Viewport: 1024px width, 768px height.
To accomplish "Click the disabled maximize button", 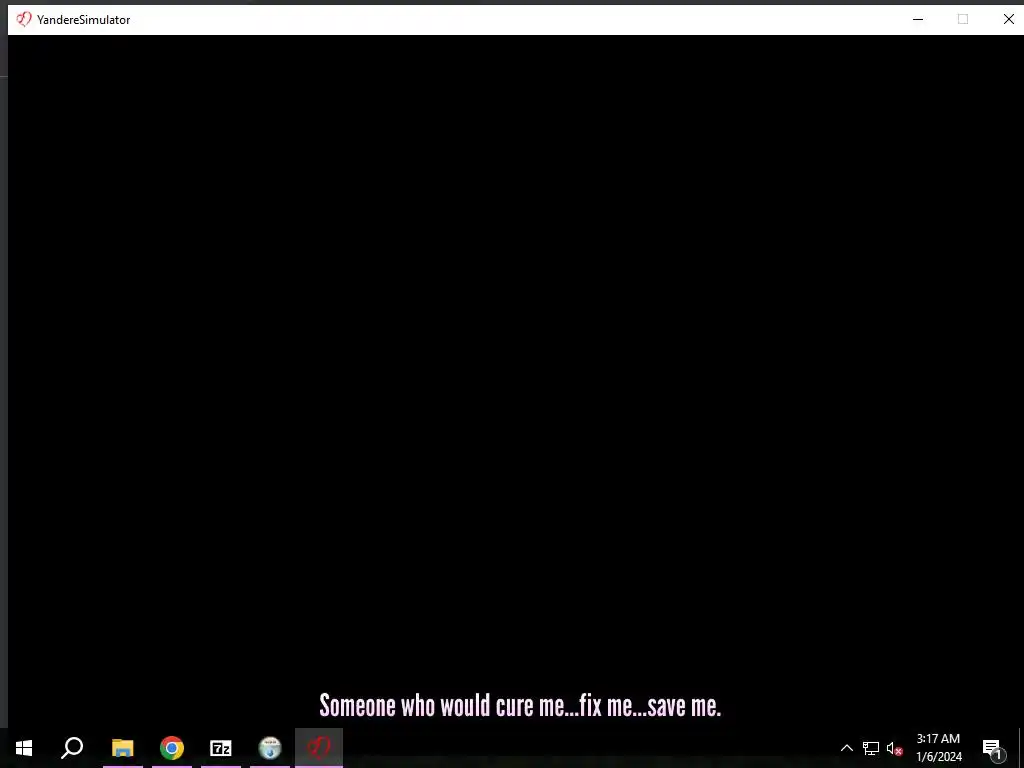I will pyautogui.click(x=963, y=20).
